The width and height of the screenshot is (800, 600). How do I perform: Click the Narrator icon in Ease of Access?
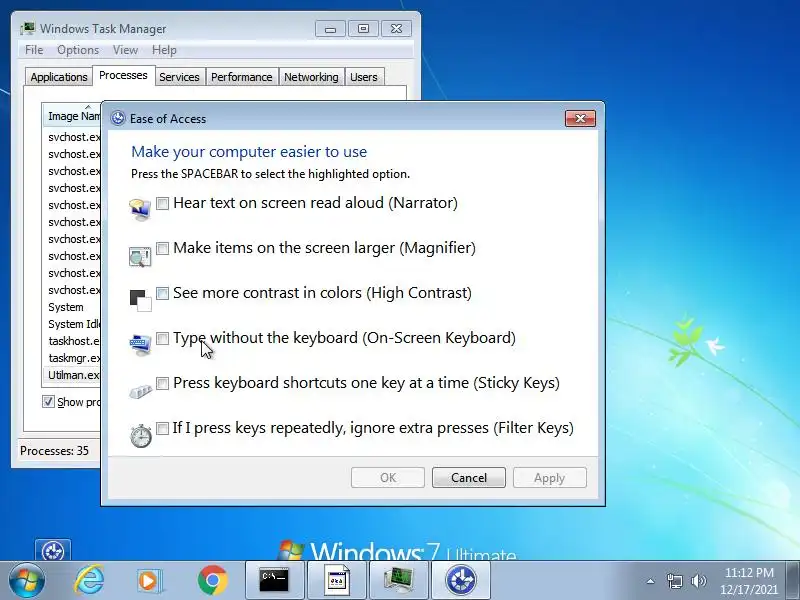point(140,209)
